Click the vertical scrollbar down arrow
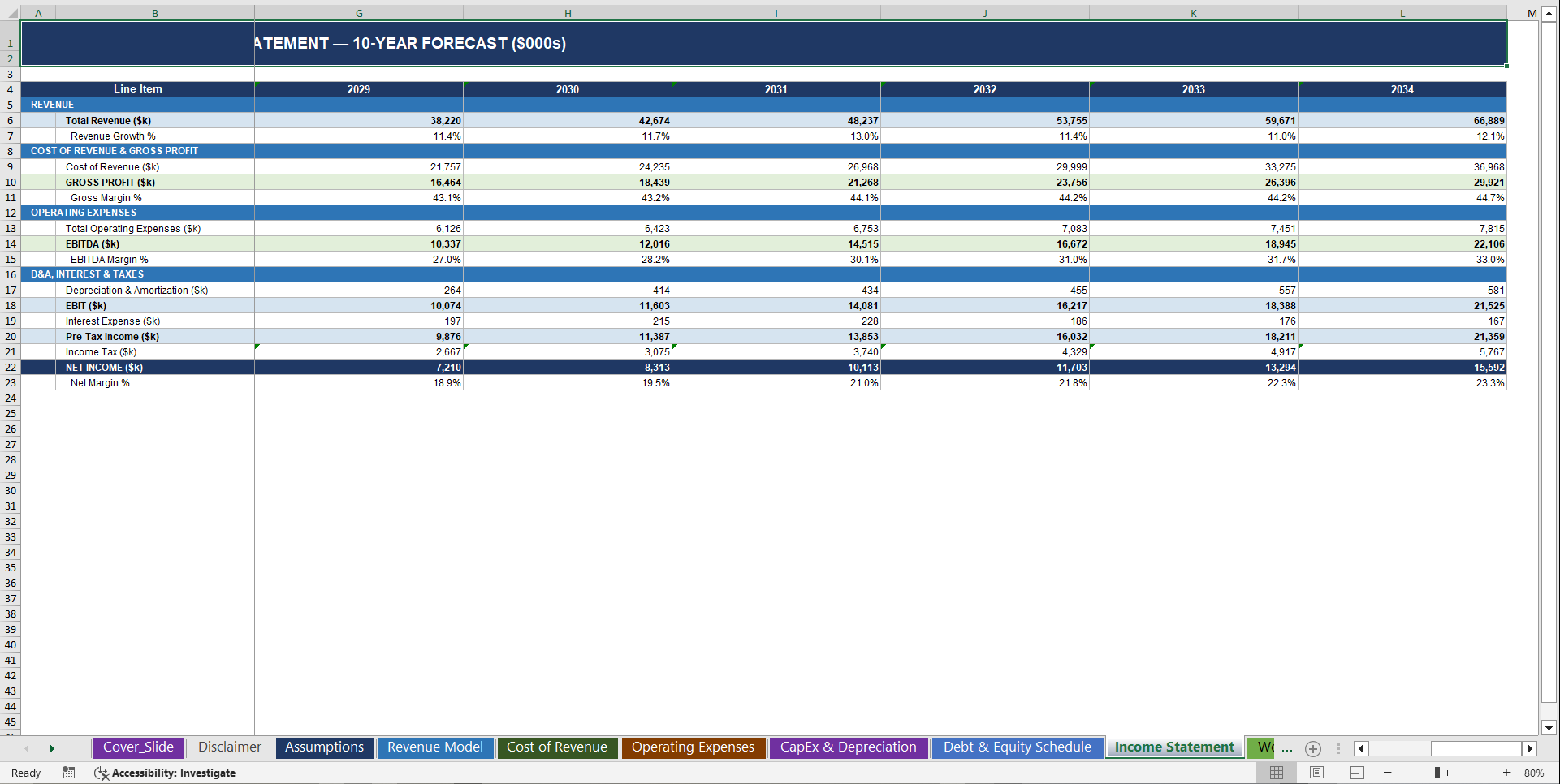1560x784 pixels. (1548, 729)
